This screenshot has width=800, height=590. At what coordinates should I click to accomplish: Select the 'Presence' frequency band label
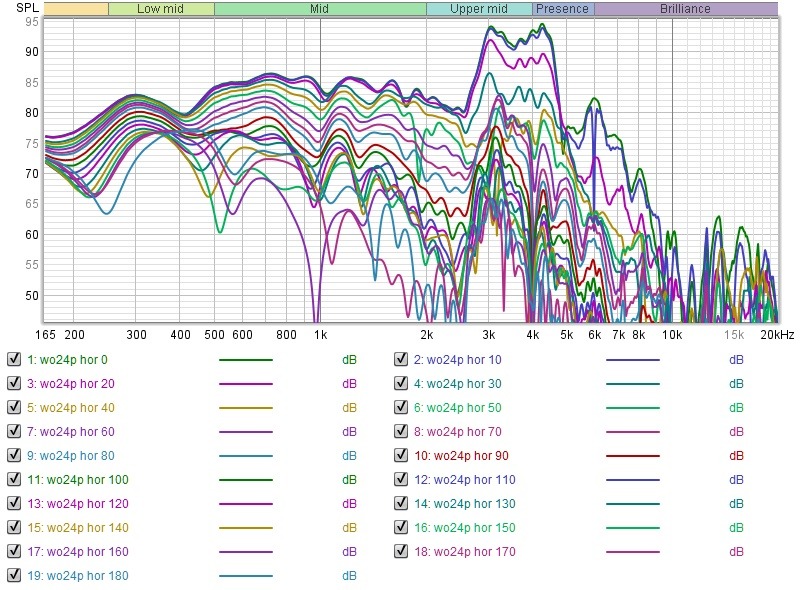[562, 9]
